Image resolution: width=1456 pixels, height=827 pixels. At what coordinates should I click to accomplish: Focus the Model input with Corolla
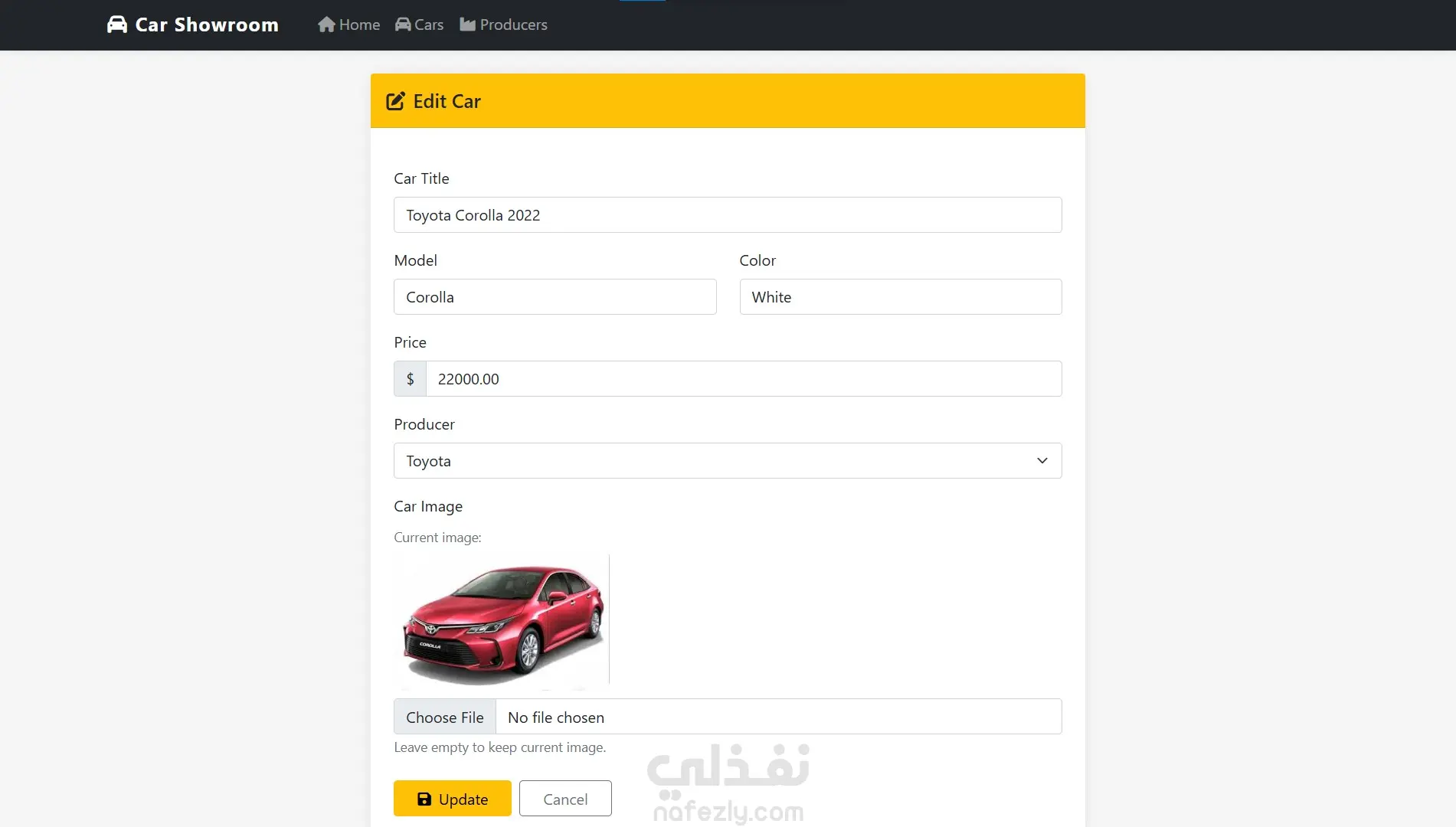(555, 297)
